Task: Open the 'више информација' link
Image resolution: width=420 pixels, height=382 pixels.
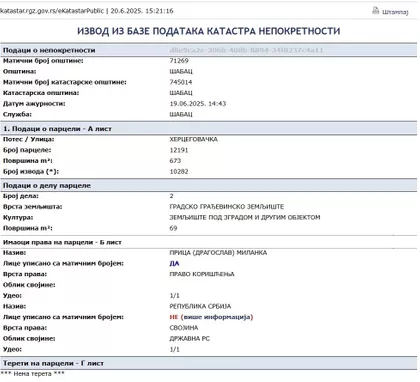Action: click(217, 317)
